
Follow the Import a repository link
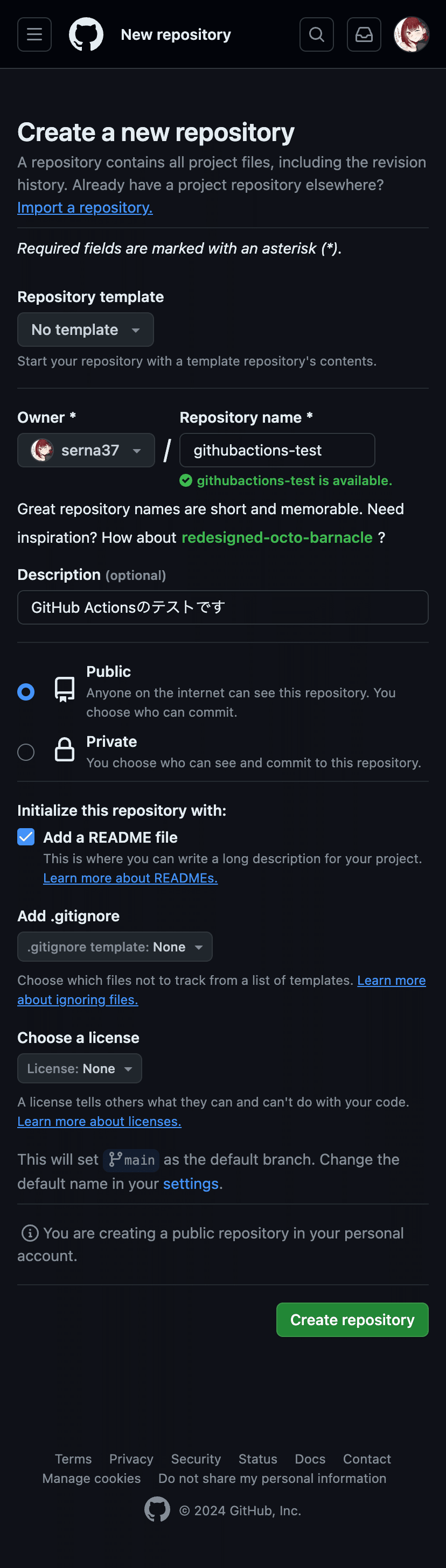(85, 207)
